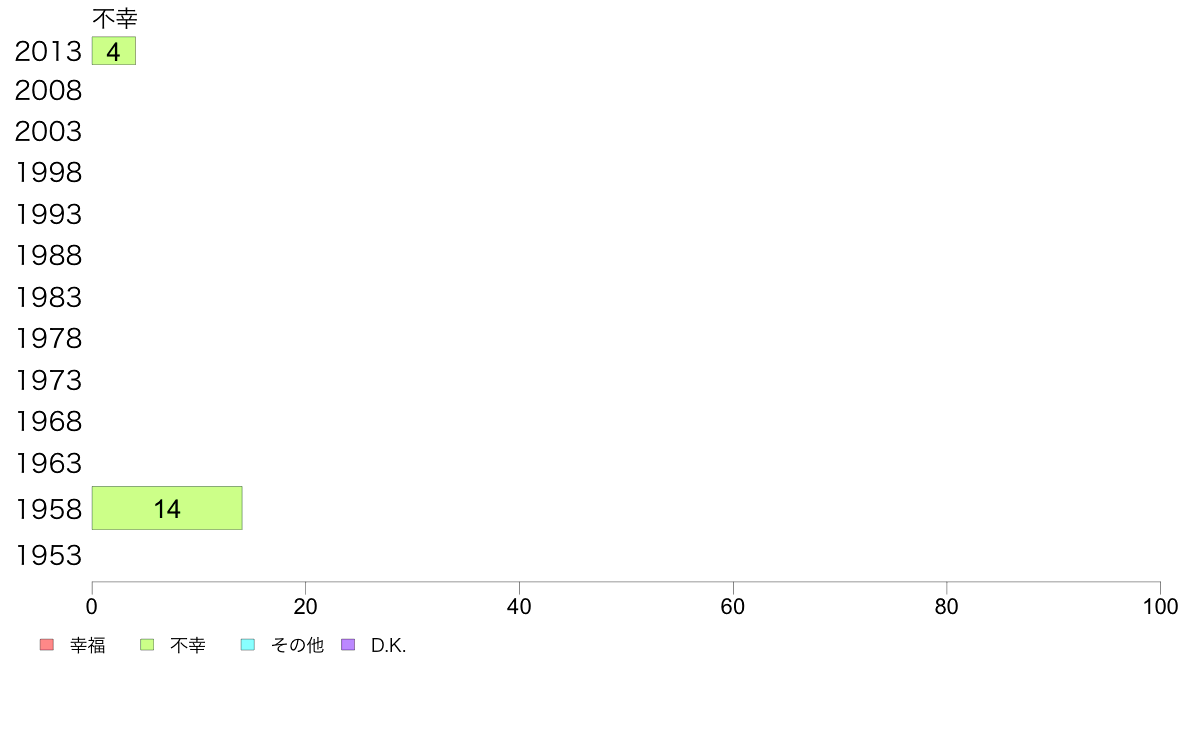Image resolution: width=1188 pixels, height=736 pixels.
Task: Click the cyan その他 legend swatch
Action: pyautogui.click(x=248, y=645)
